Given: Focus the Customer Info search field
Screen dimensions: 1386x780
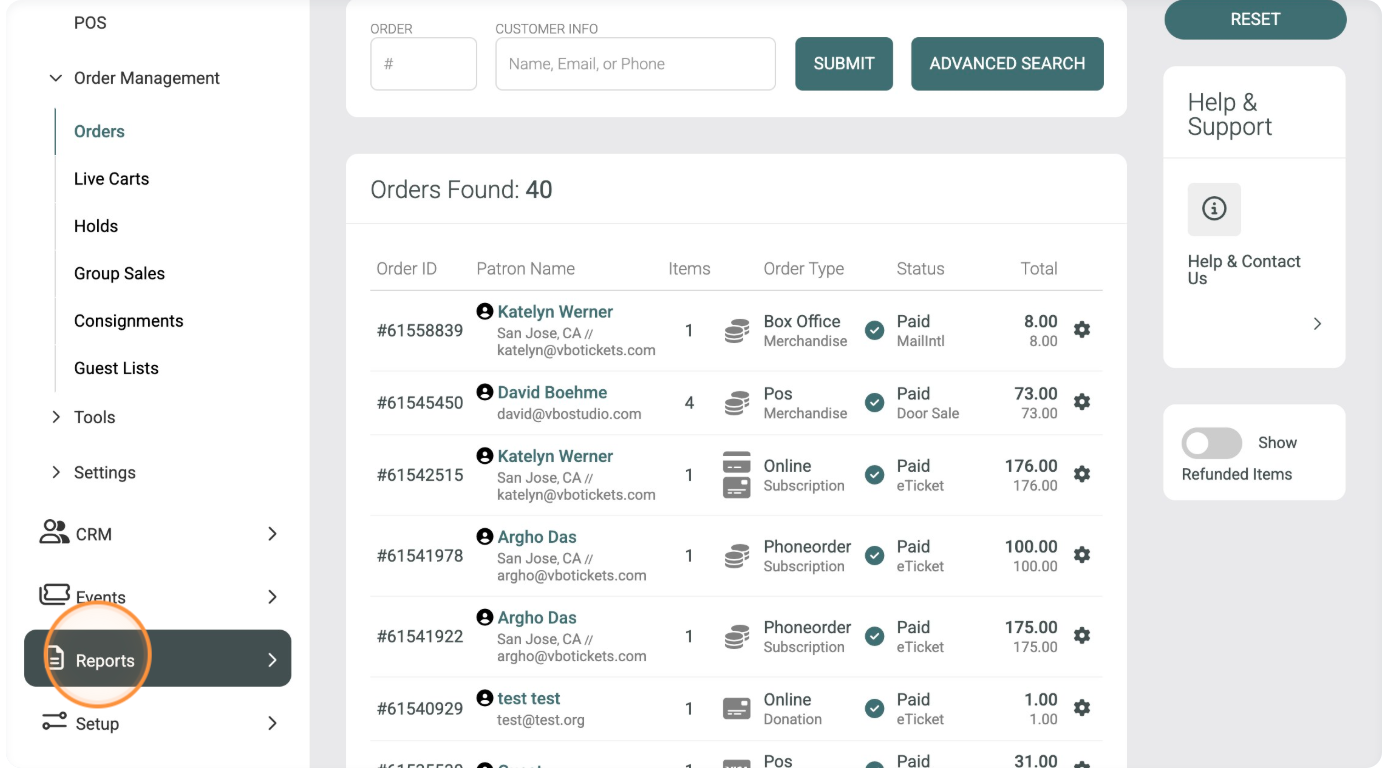Looking at the screenshot, I should [x=635, y=64].
